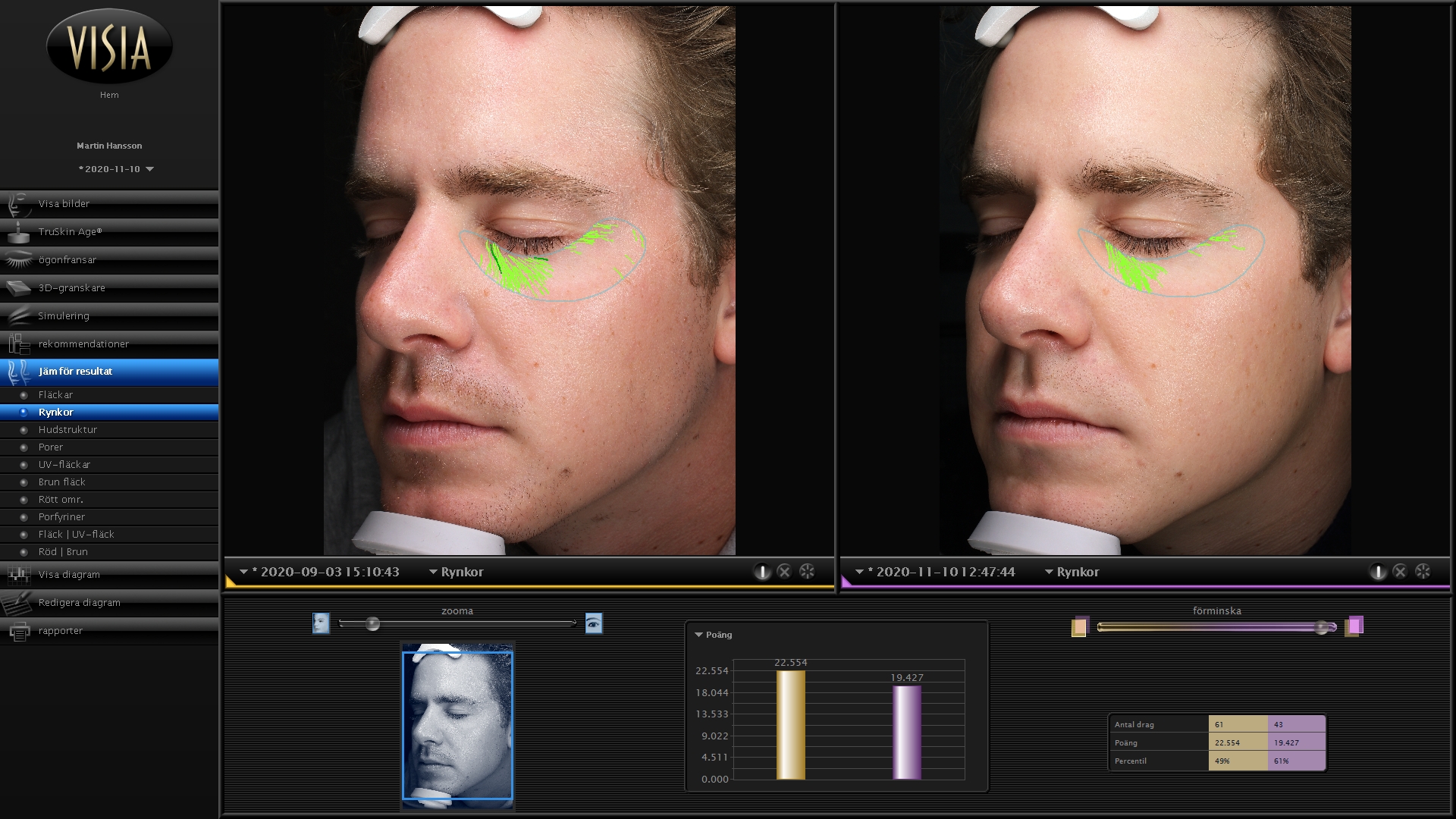The width and height of the screenshot is (1456, 819).
Task: Click the VISIA Hem logo
Action: point(109,47)
